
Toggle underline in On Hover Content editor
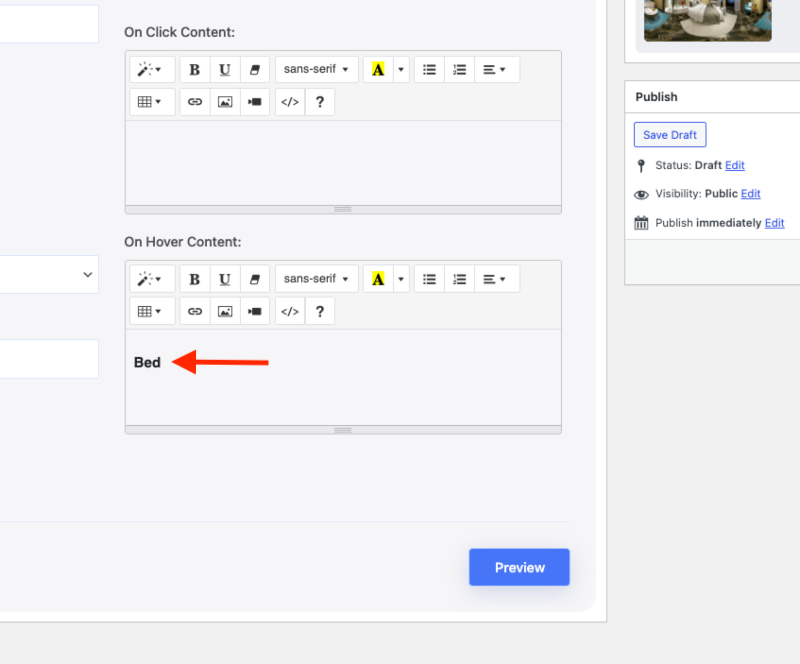pos(224,279)
